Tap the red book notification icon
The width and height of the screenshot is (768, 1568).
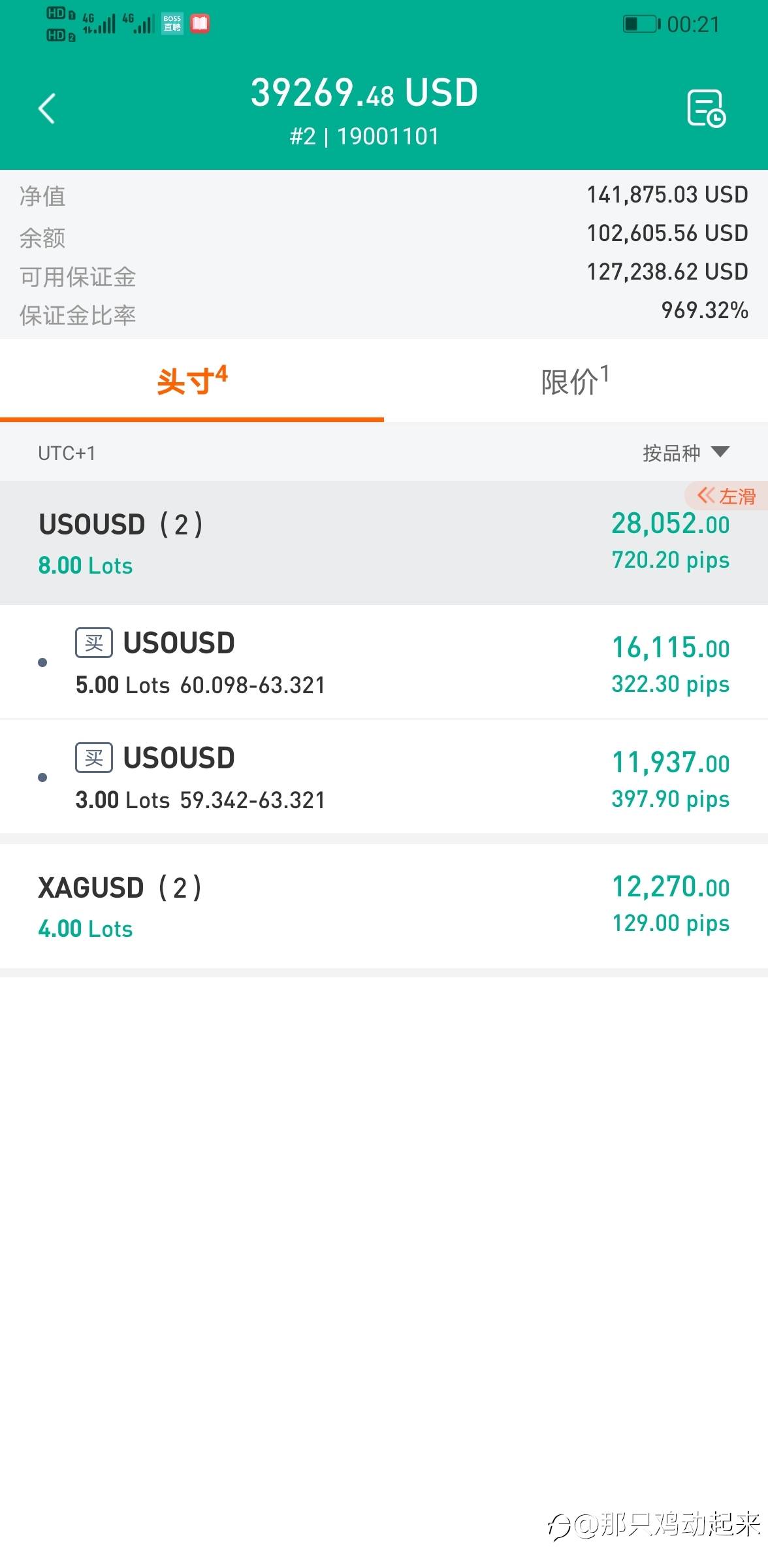(200, 24)
